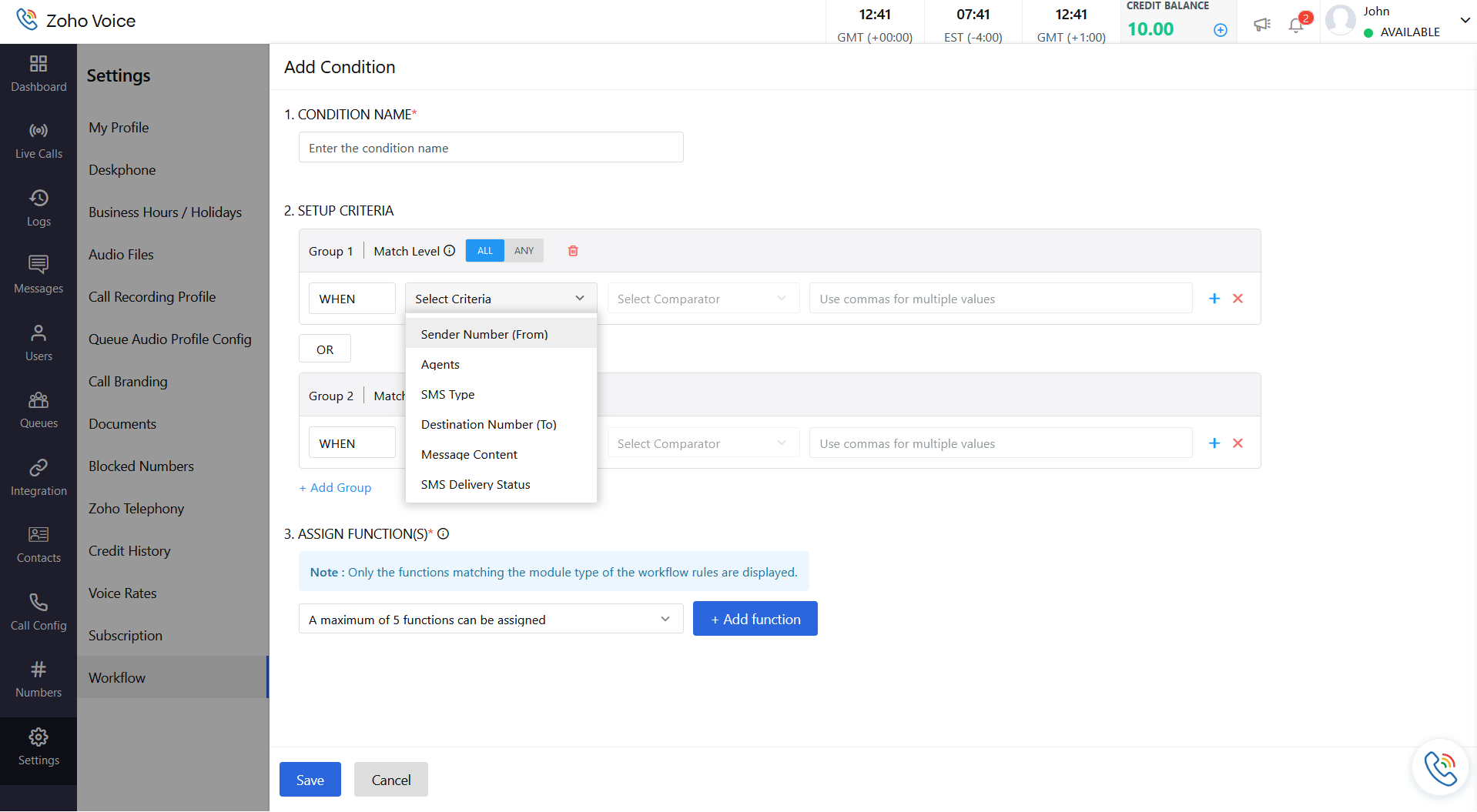The width and height of the screenshot is (1477, 812).
Task: Remove the criteria row in Group 1
Action: point(1238,299)
